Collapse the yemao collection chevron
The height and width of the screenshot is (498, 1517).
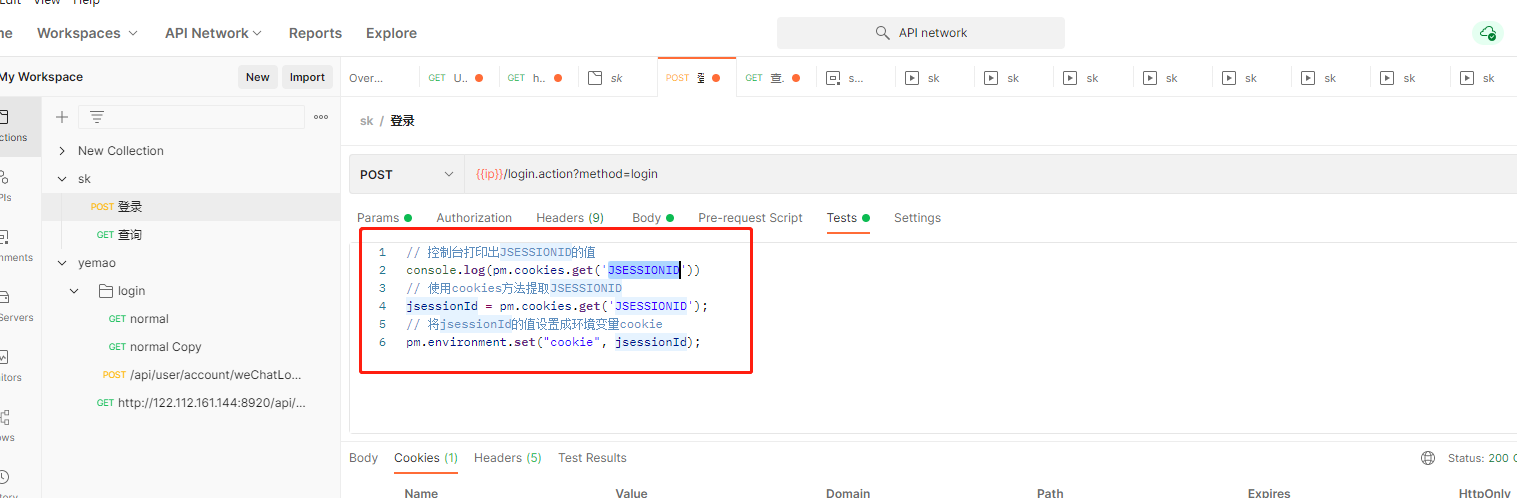click(x=62, y=263)
